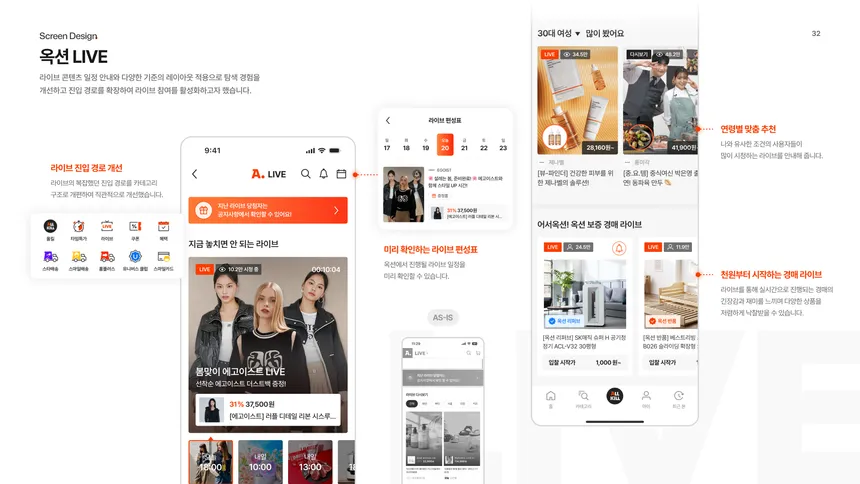Open the Smile Card icon

point(163,256)
